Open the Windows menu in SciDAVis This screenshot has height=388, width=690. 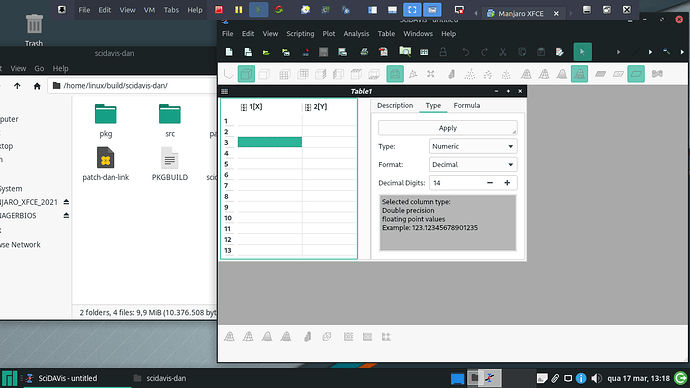point(418,34)
